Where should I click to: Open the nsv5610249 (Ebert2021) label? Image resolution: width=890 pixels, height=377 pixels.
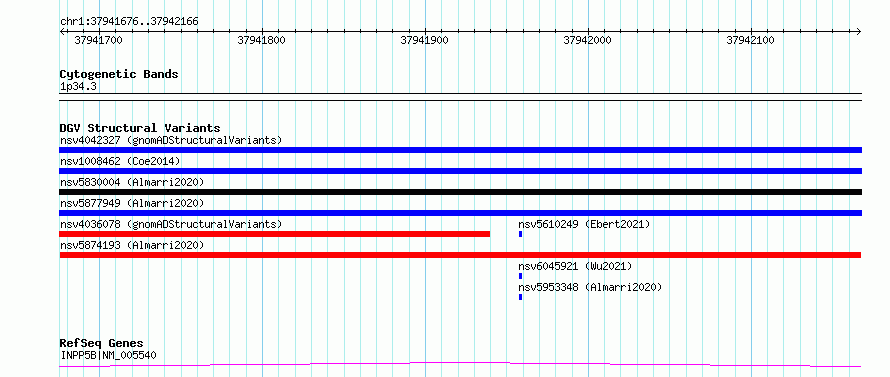click(584, 224)
